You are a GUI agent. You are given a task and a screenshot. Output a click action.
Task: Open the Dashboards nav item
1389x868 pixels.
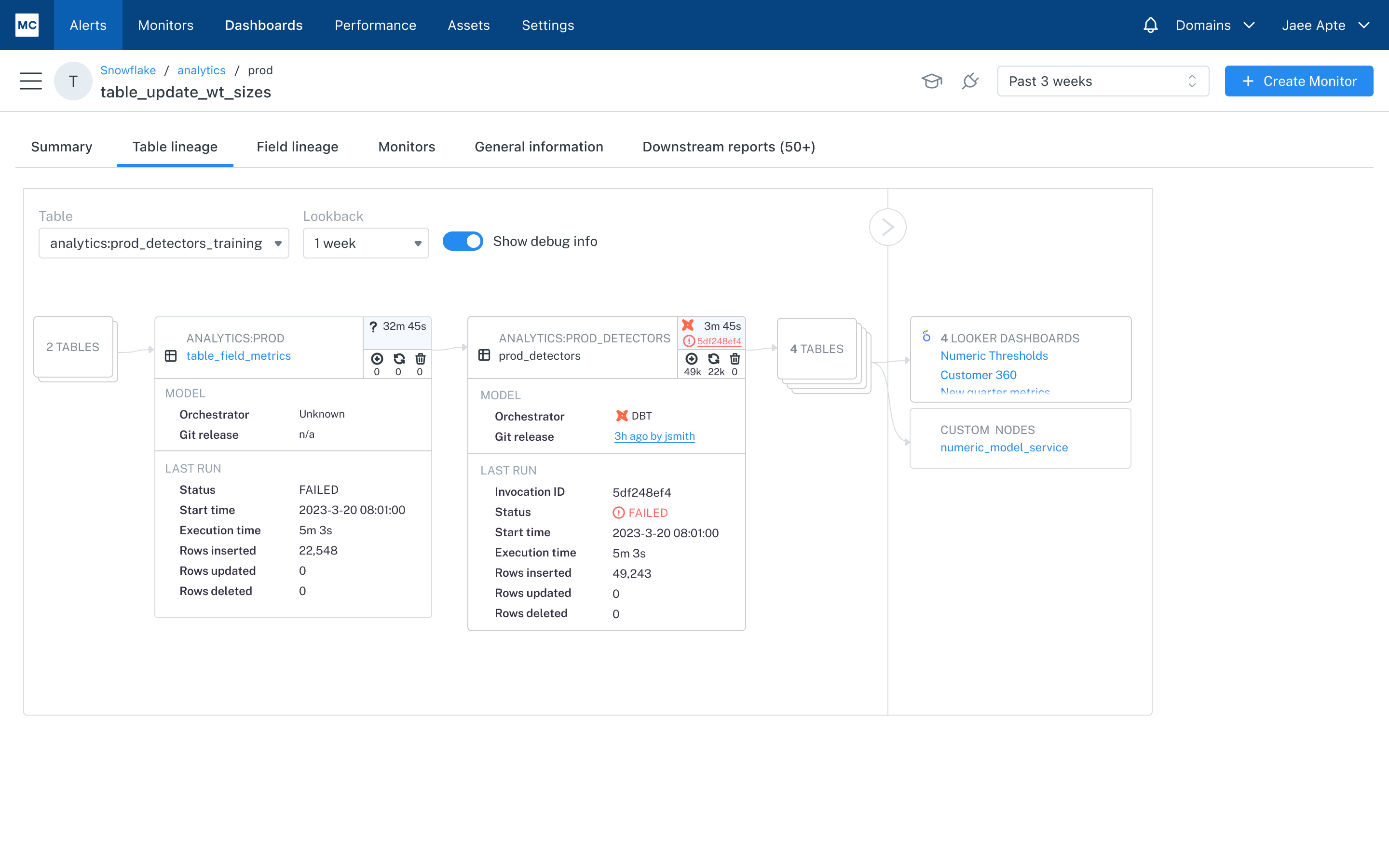264,25
